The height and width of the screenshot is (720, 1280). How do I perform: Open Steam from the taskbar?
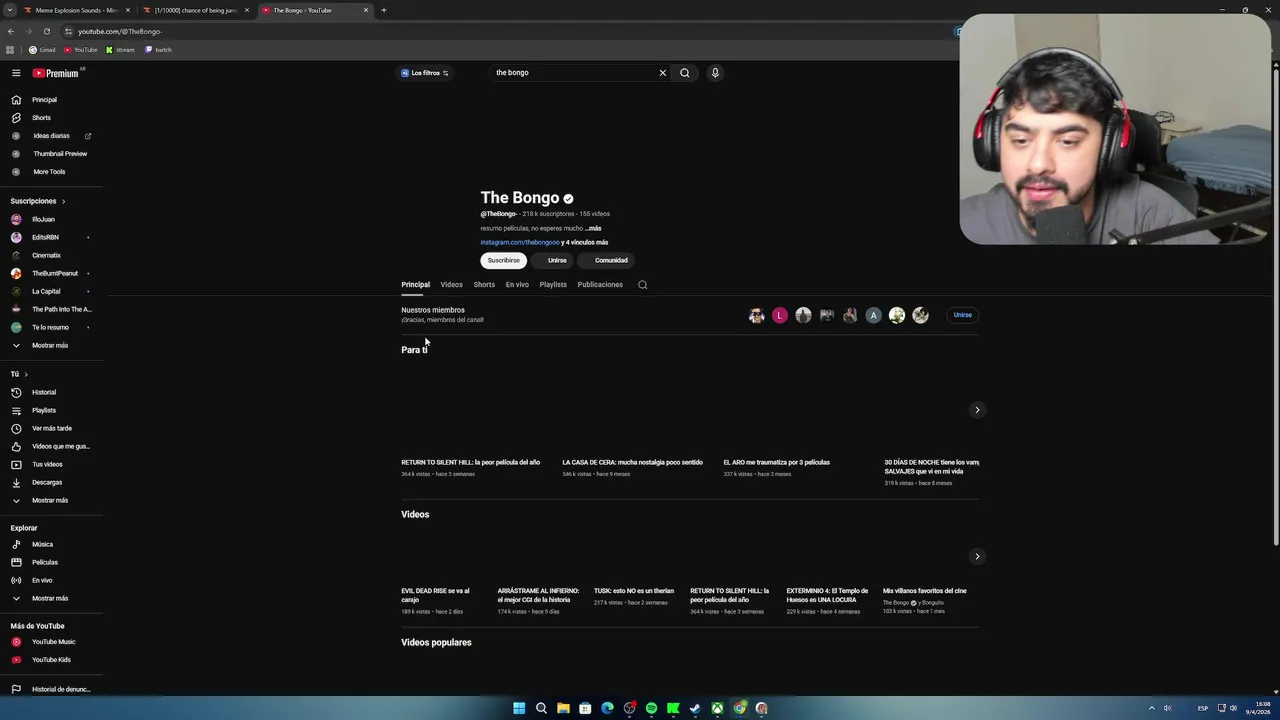[695, 708]
